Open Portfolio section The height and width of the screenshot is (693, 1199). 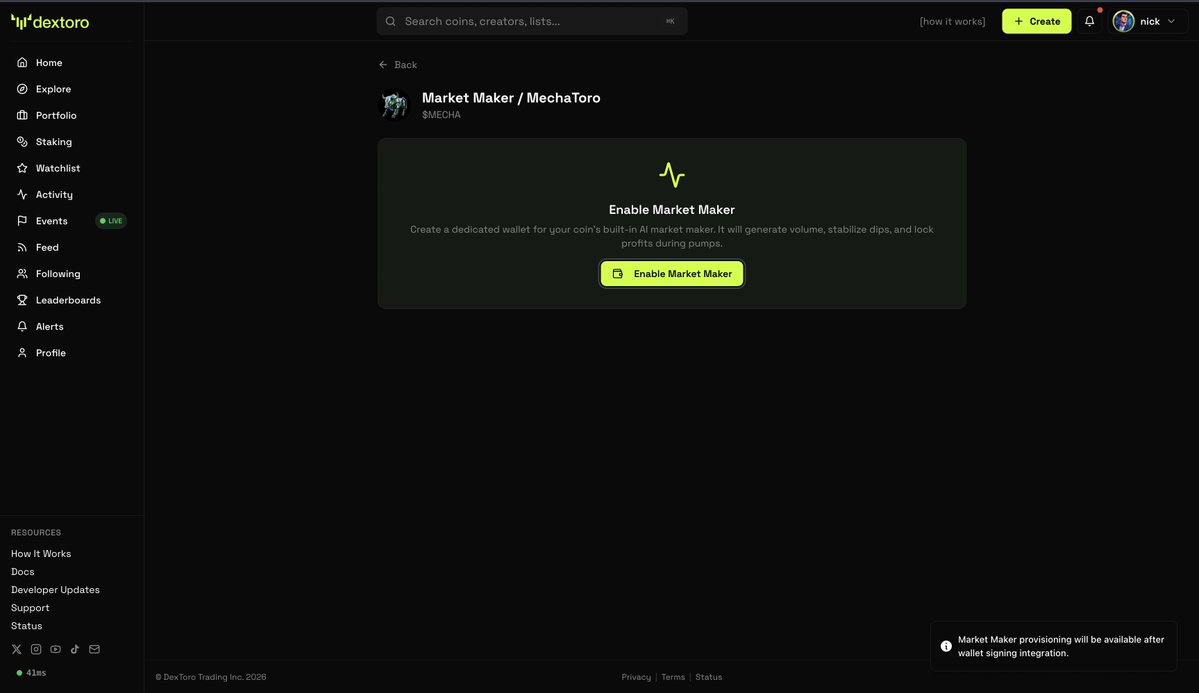coord(56,116)
